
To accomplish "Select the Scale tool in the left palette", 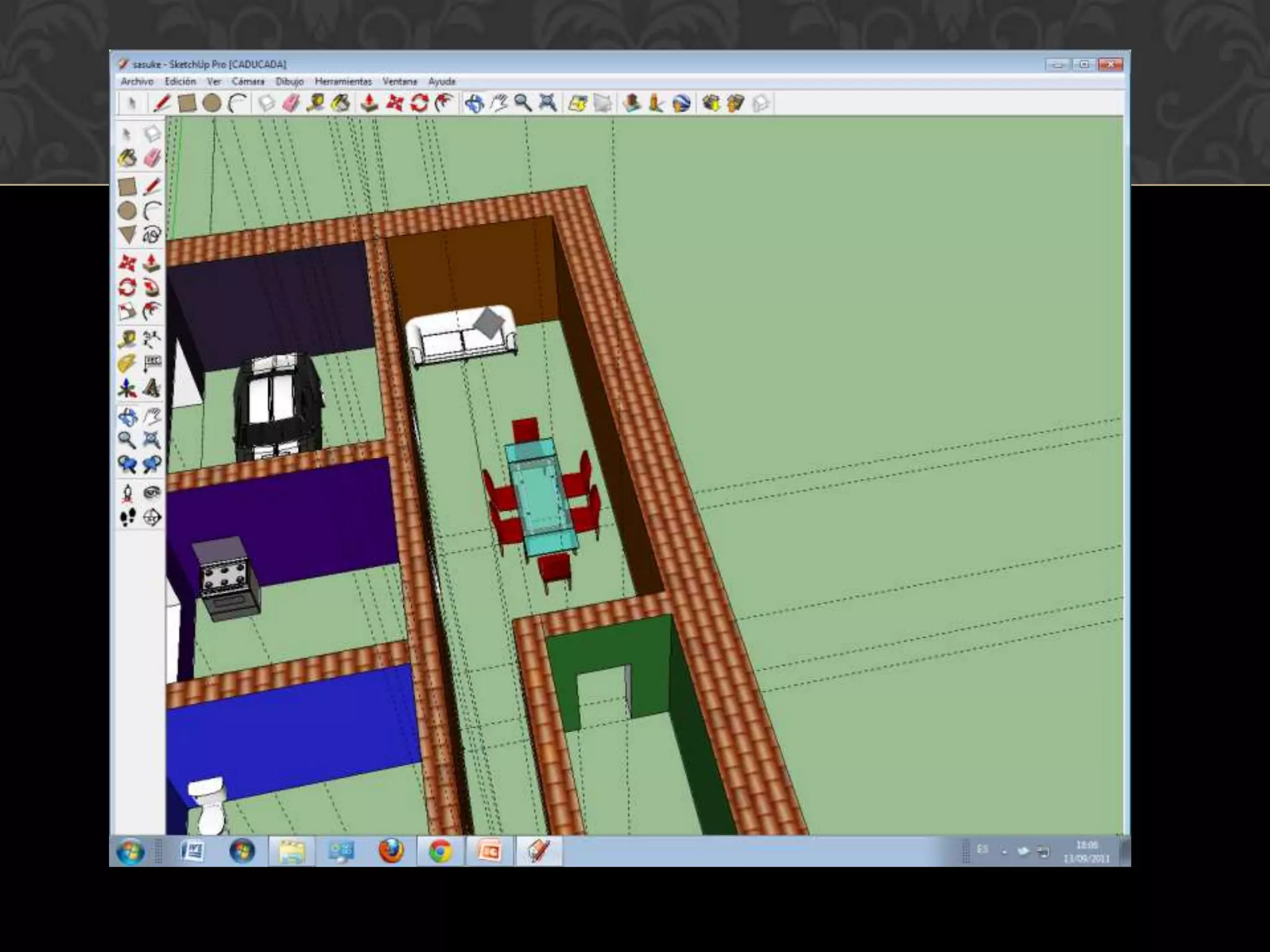I will 127,312.
